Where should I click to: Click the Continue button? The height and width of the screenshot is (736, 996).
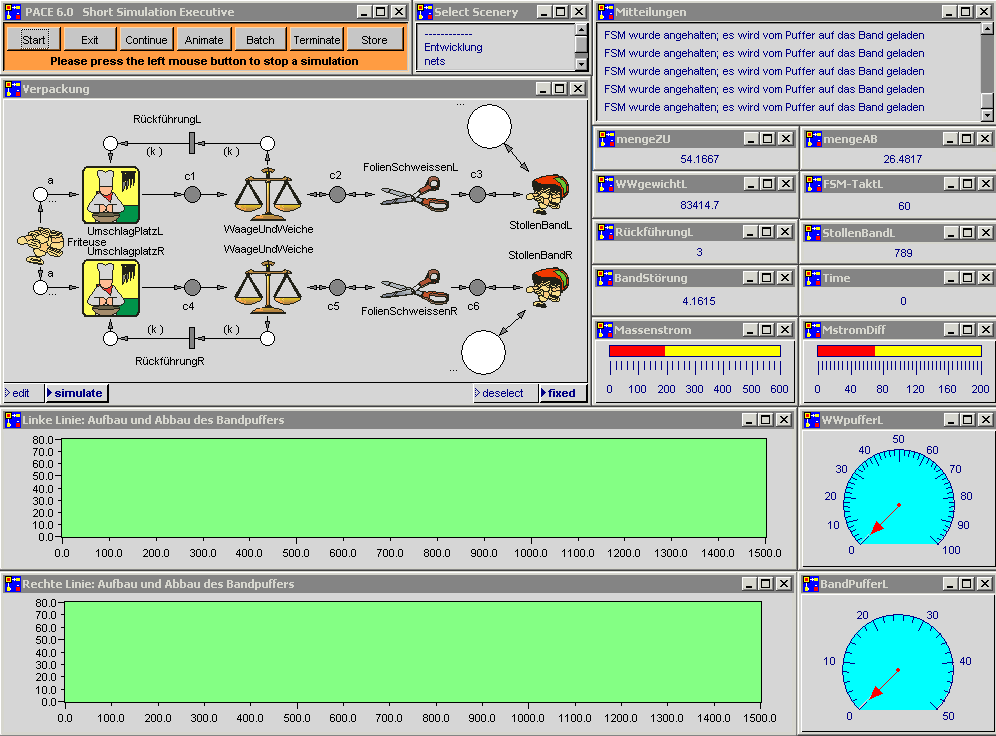146,39
